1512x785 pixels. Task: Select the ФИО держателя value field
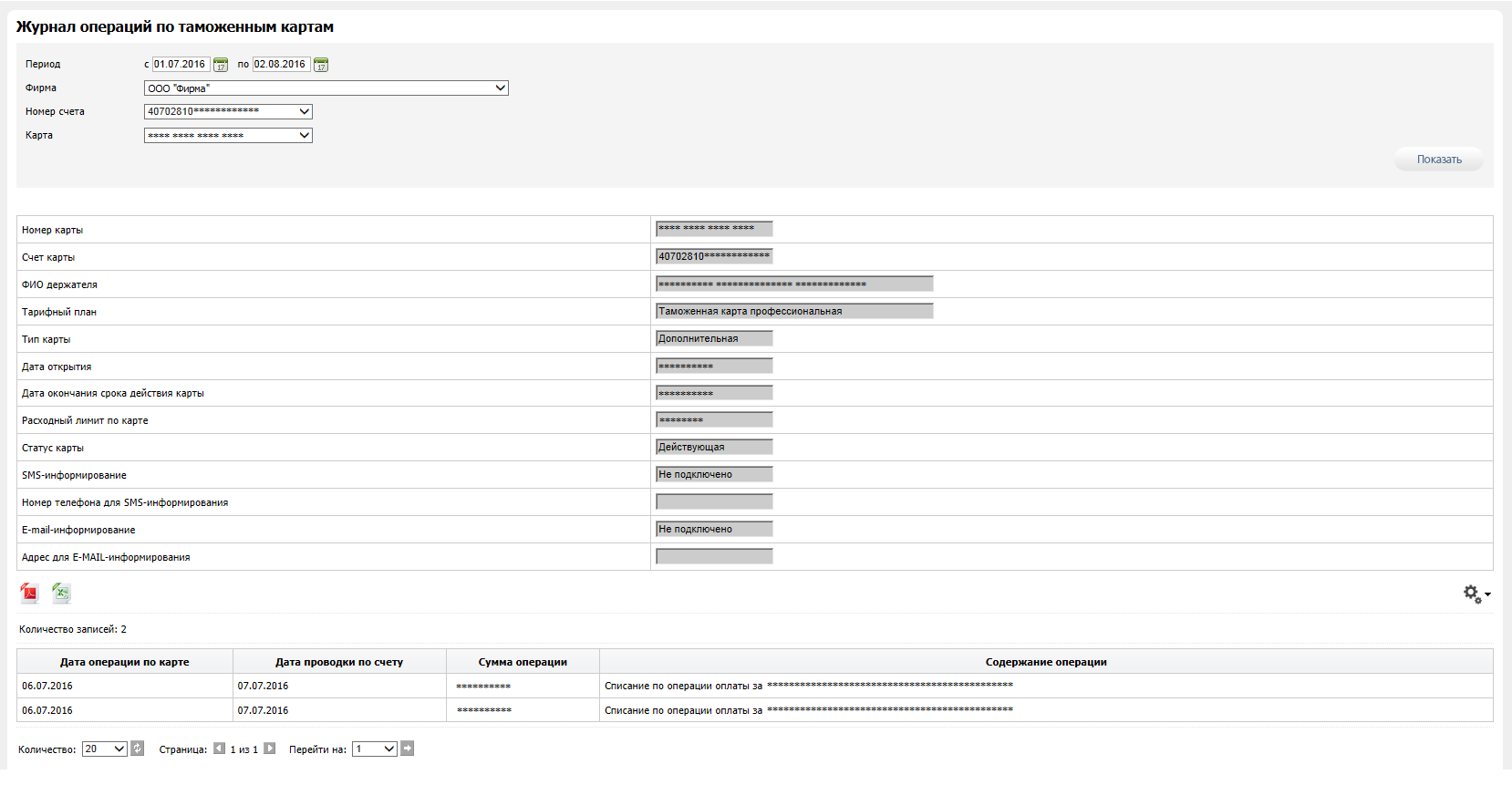[x=794, y=284]
